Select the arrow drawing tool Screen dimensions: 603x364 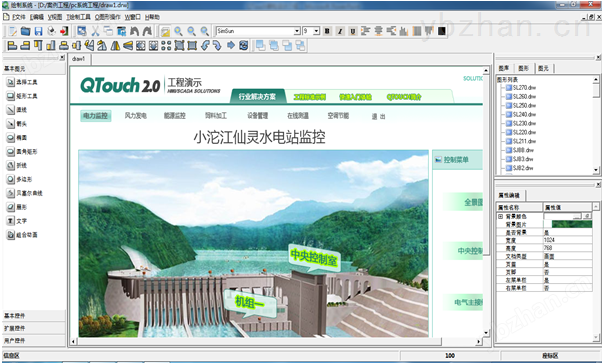(x=17, y=124)
